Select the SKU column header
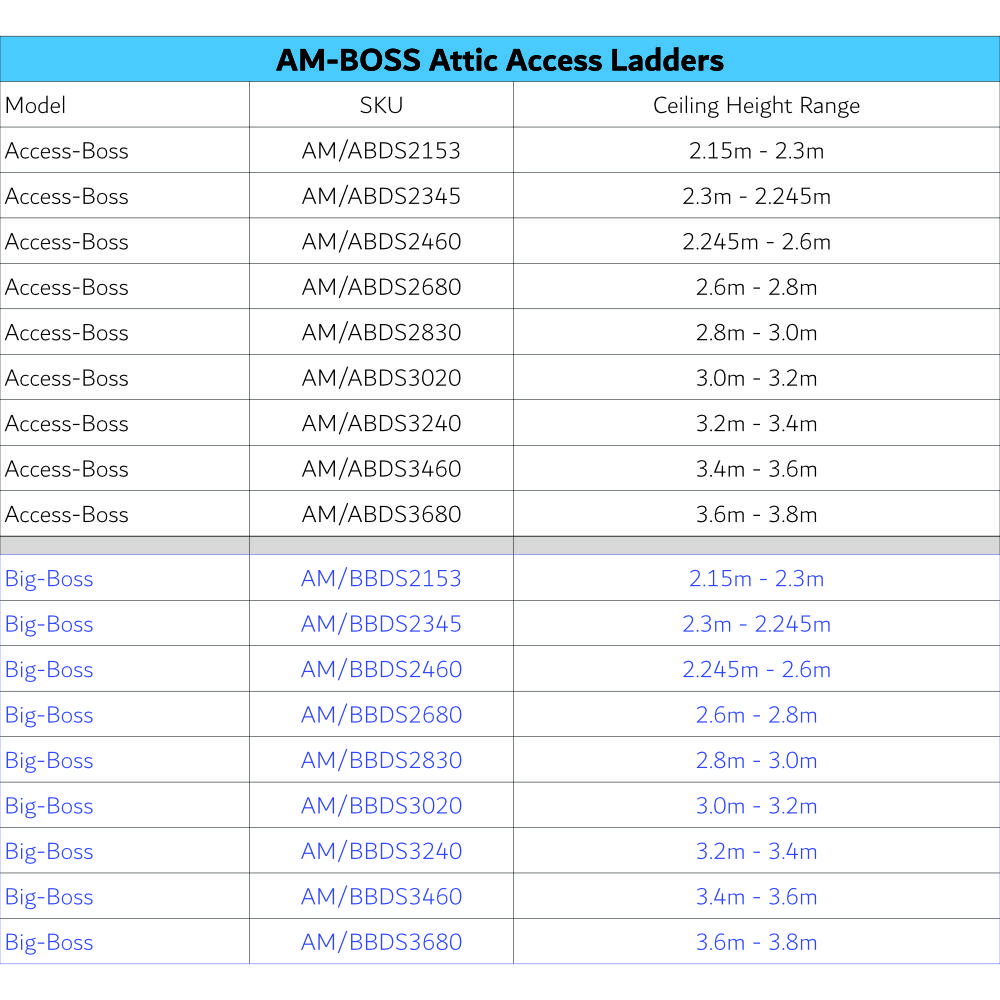The image size is (1000, 1000). [x=381, y=105]
